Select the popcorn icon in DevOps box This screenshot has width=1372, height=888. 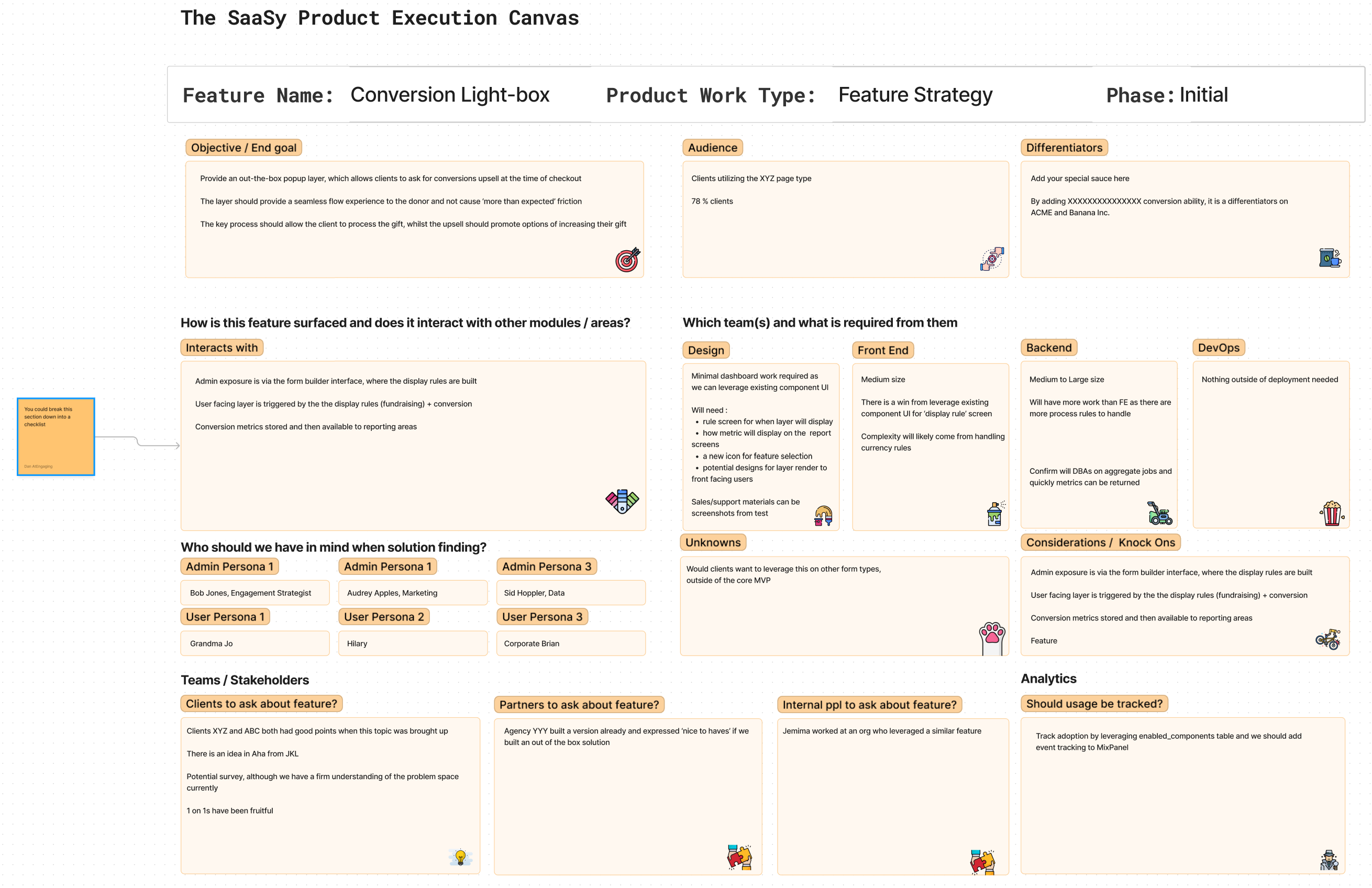coord(1332,513)
